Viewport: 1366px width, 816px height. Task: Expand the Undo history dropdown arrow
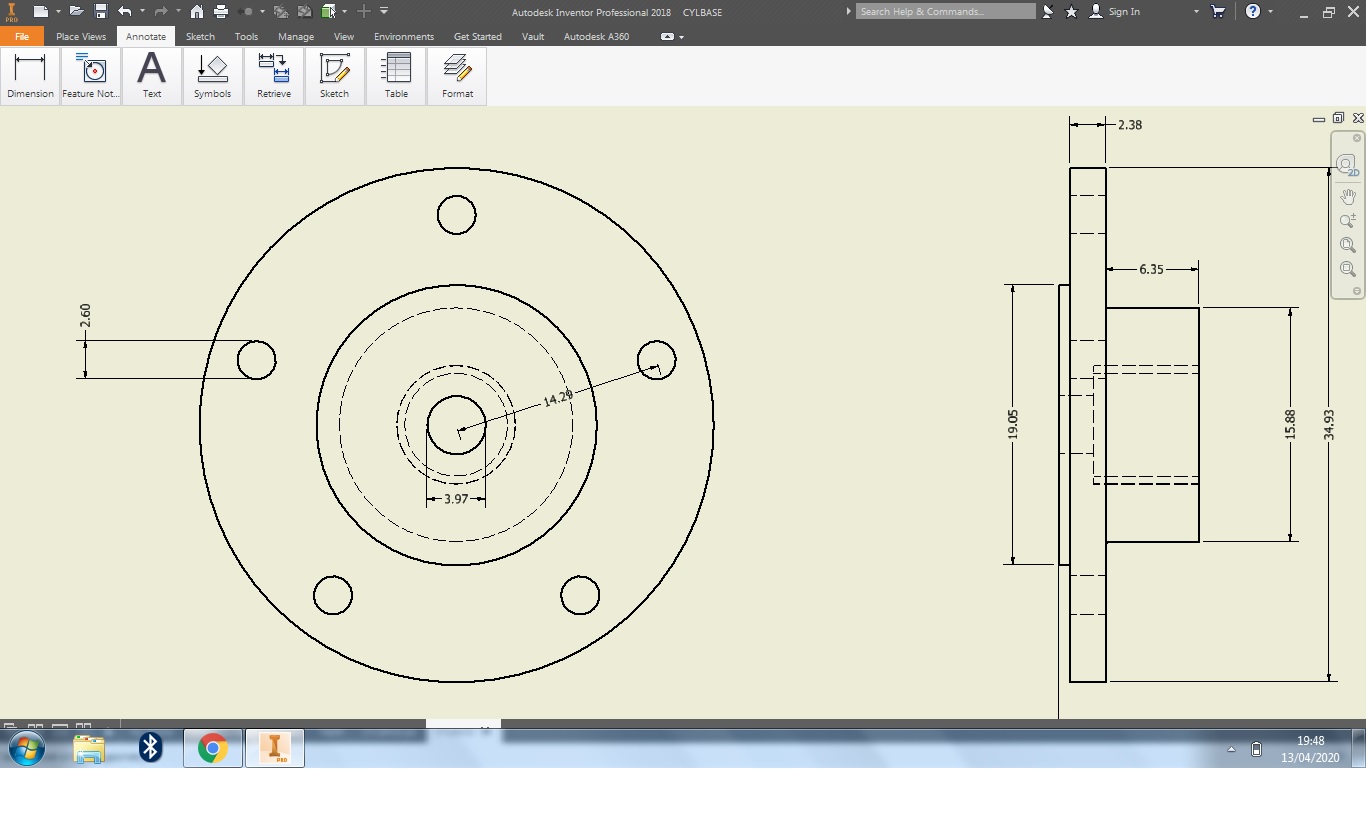(142, 11)
